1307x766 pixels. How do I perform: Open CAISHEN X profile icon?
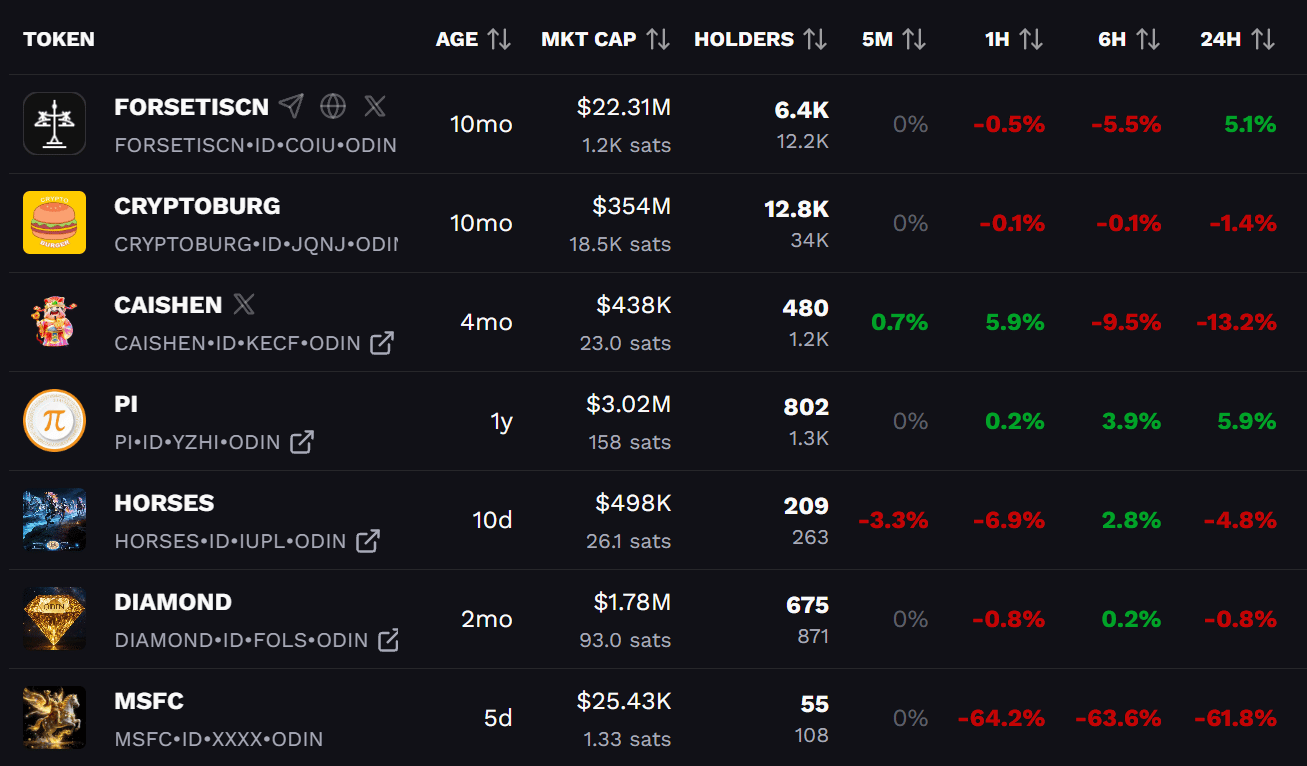244,304
